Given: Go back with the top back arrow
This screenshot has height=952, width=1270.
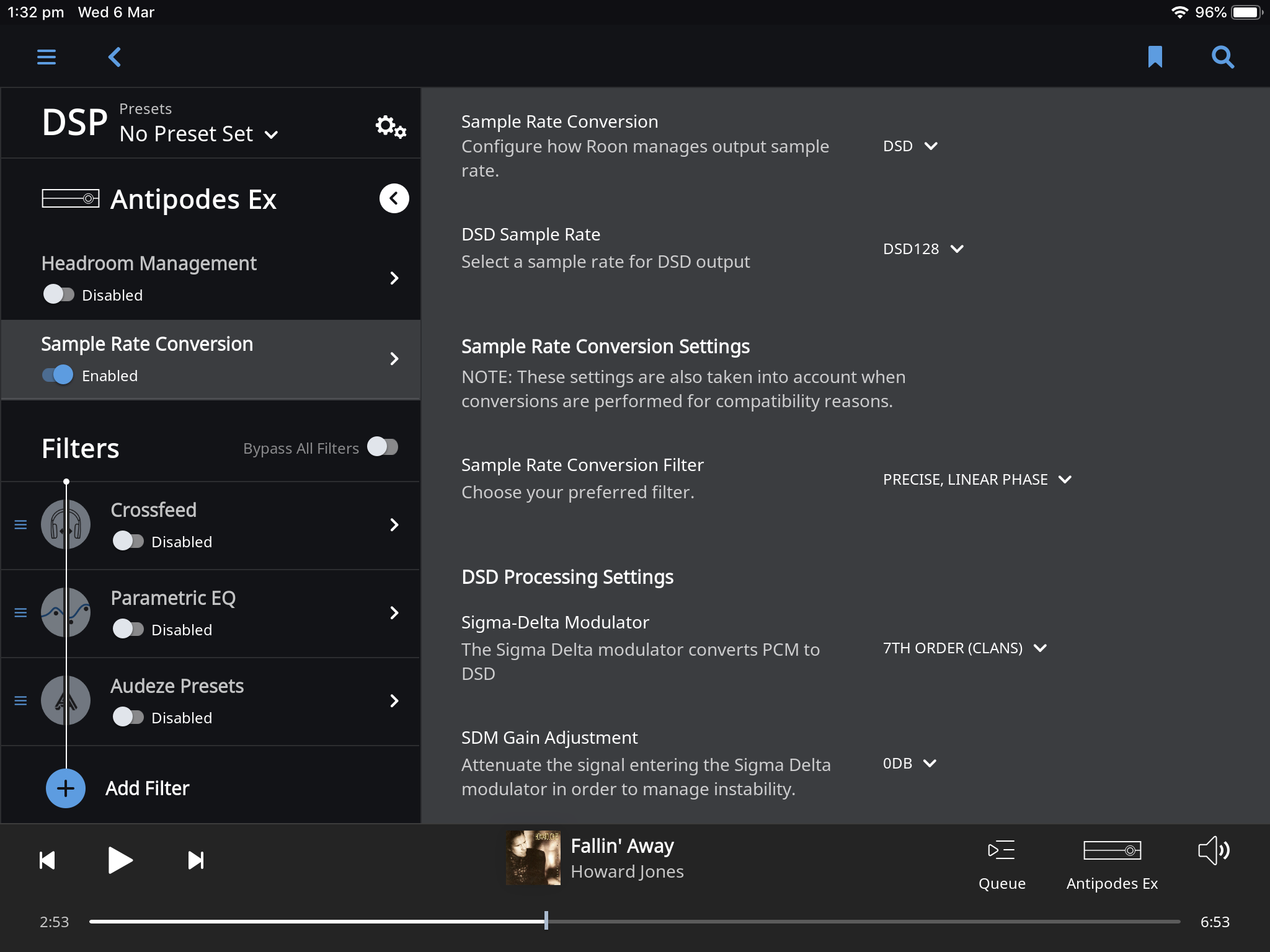Looking at the screenshot, I should [x=115, y=57].
